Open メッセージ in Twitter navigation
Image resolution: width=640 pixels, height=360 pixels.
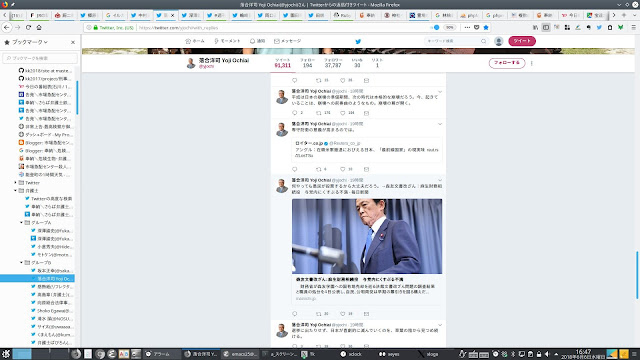tap(287, 41)
